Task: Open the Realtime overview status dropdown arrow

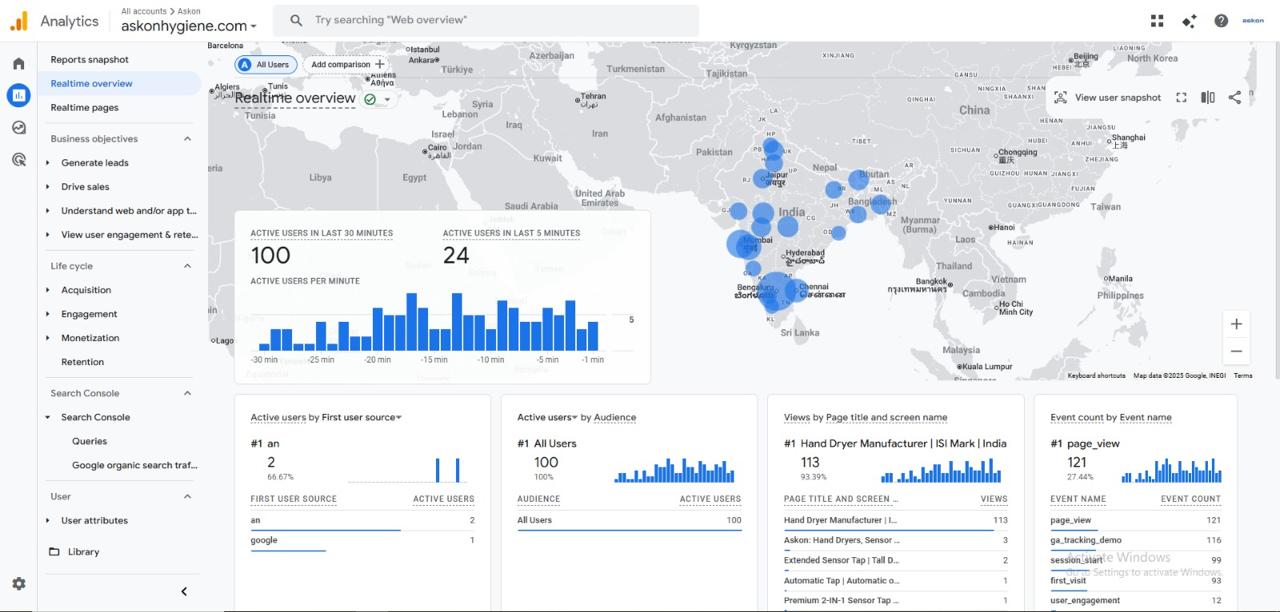Action: [x=387, y=99]
